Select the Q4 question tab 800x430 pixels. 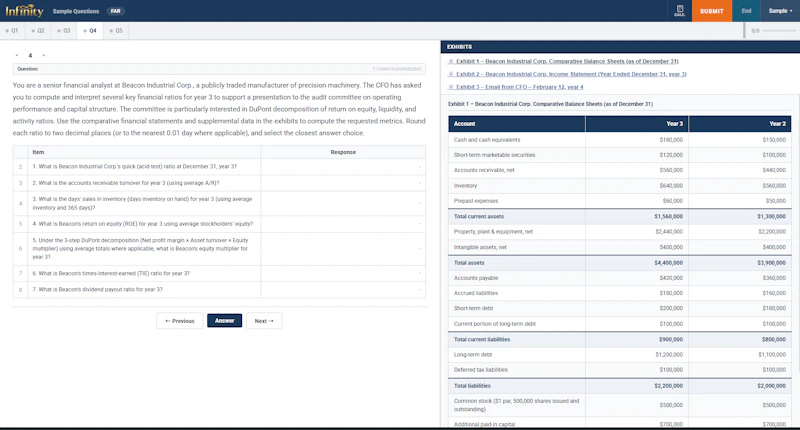(x=90, y=31)
